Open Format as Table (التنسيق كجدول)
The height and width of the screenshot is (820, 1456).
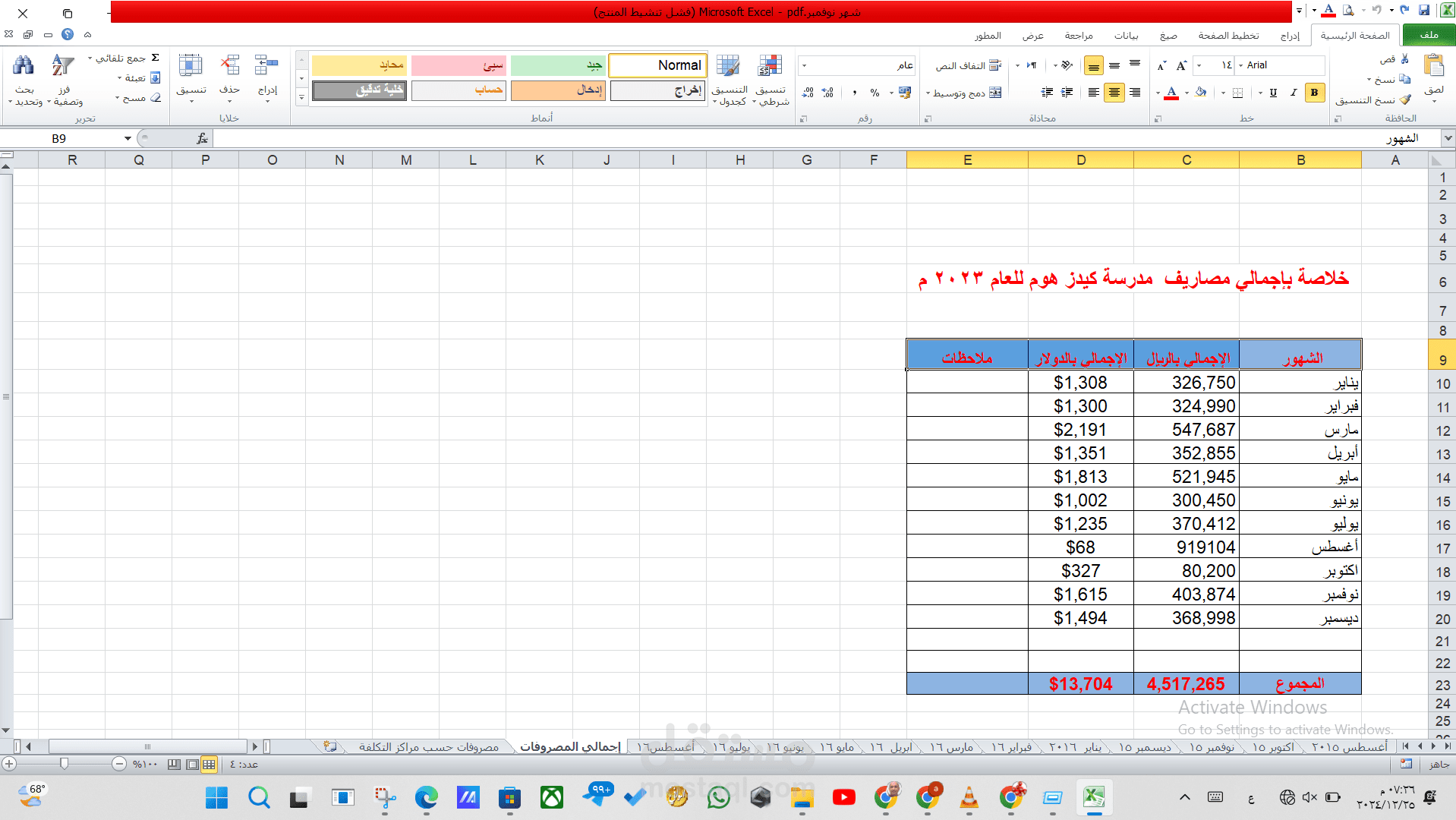pyautogui.click(x=730, y=79)
